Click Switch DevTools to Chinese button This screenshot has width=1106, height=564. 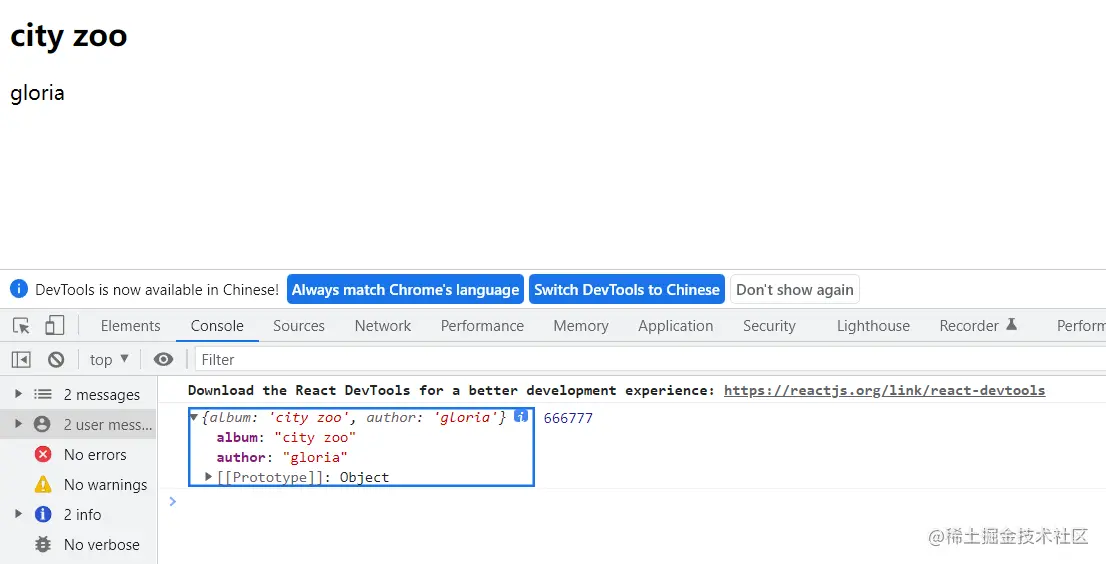click(x=626, y=289)
